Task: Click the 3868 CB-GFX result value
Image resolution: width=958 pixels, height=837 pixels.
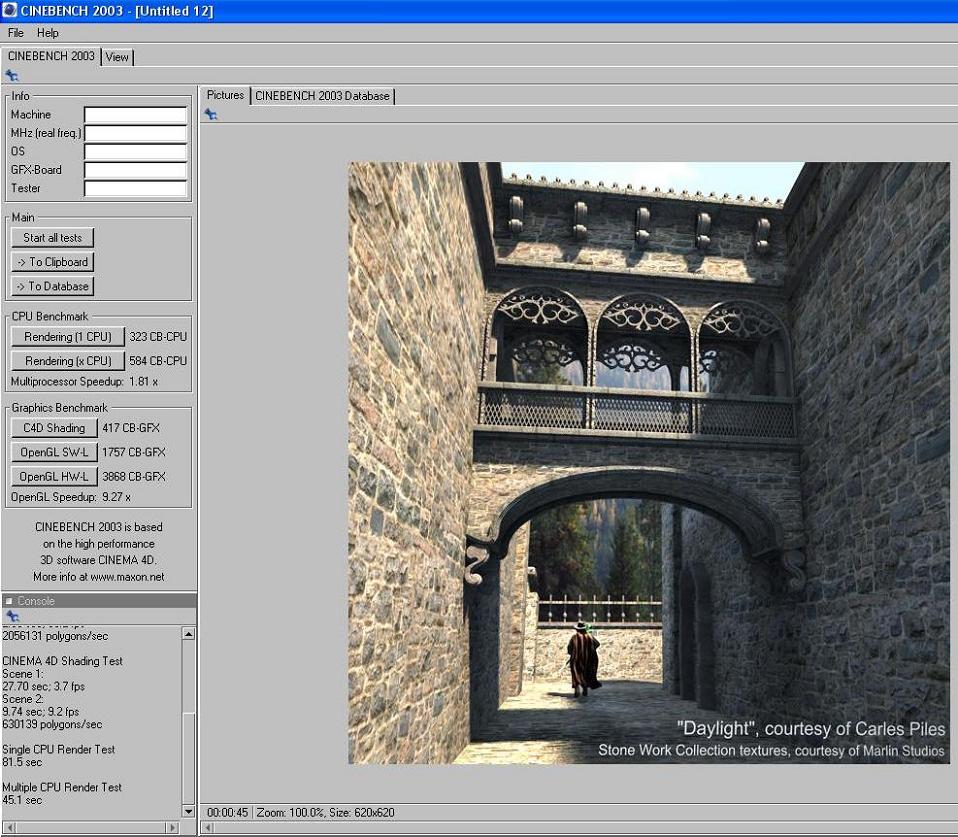Action: click(x=134, y=477)
